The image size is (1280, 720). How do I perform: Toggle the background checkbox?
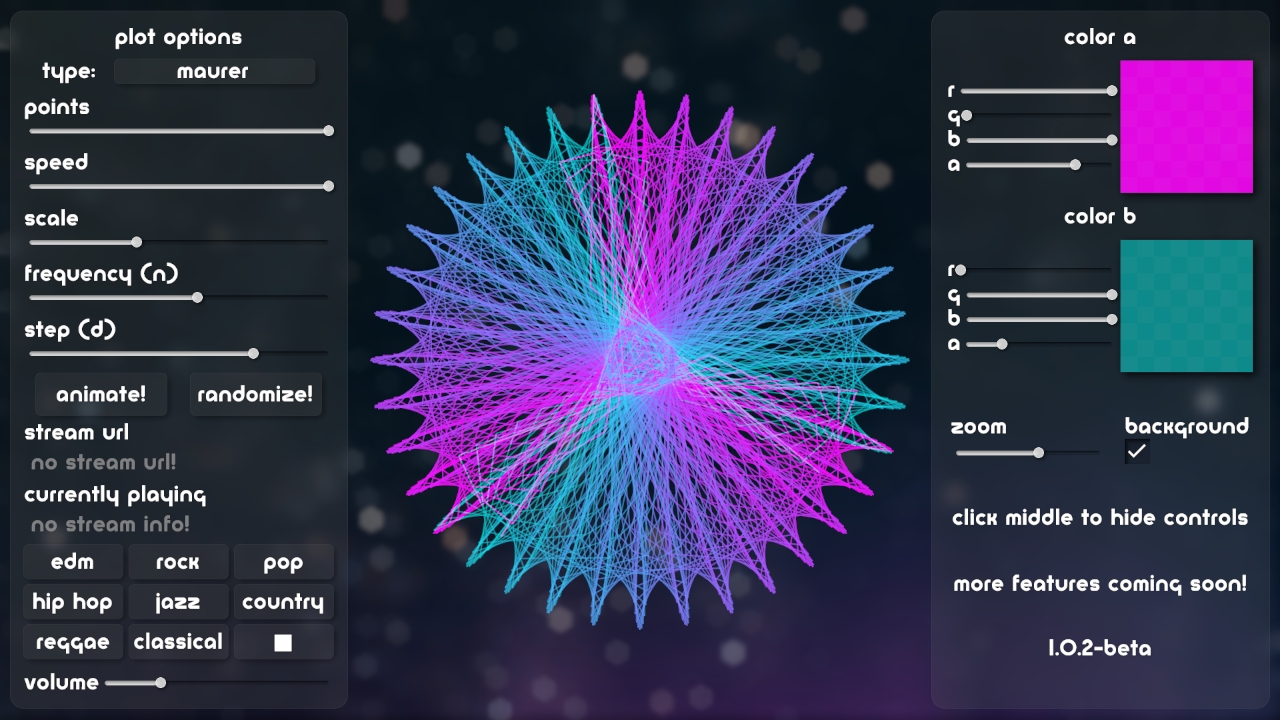pyautogui.click(x=1137, y=451)
